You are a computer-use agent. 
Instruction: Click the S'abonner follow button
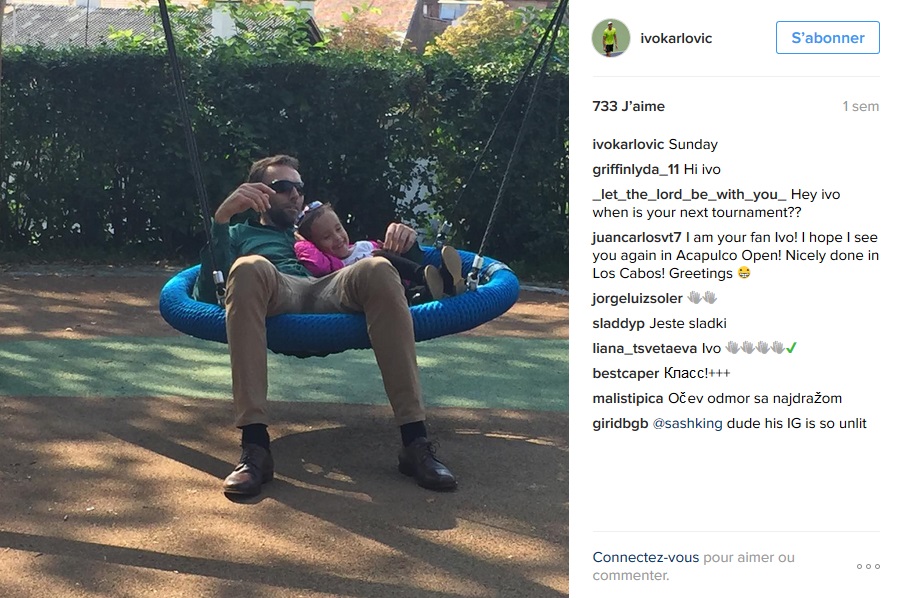(827, 38)
